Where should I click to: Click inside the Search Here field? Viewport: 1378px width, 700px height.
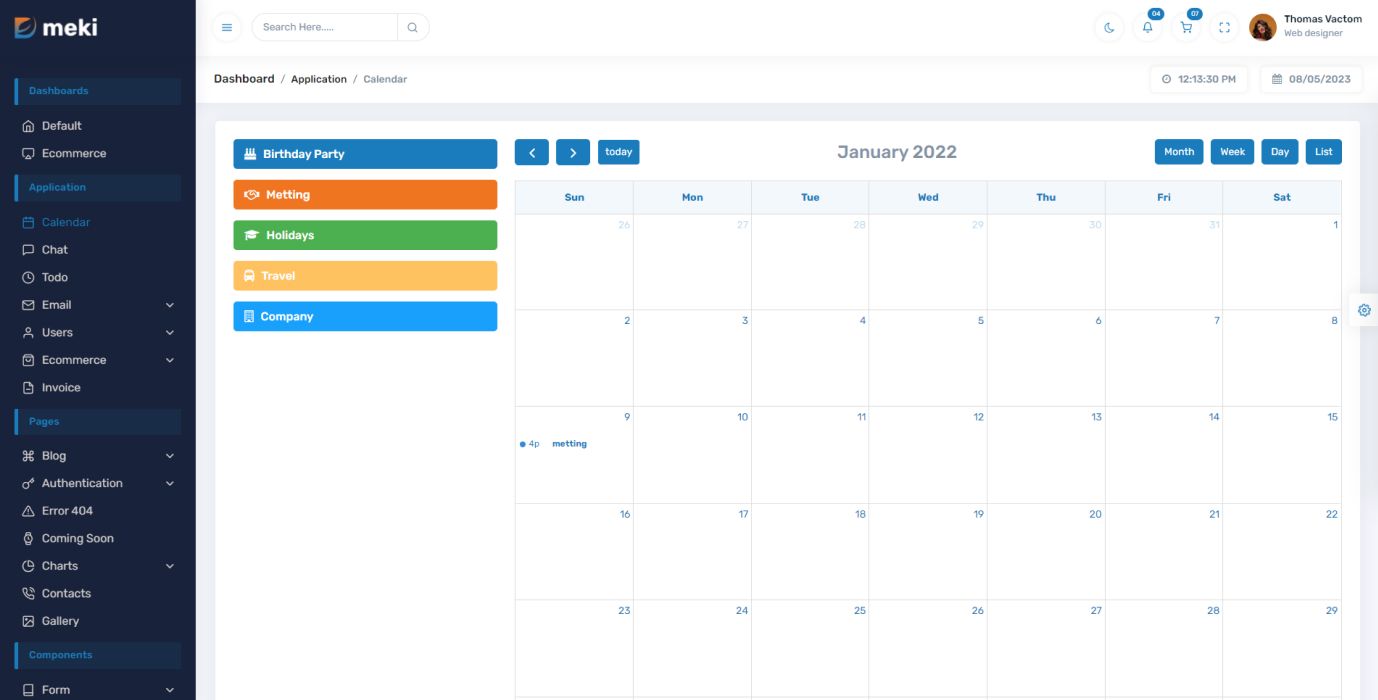pyautogui.click(x=325, y=28)
